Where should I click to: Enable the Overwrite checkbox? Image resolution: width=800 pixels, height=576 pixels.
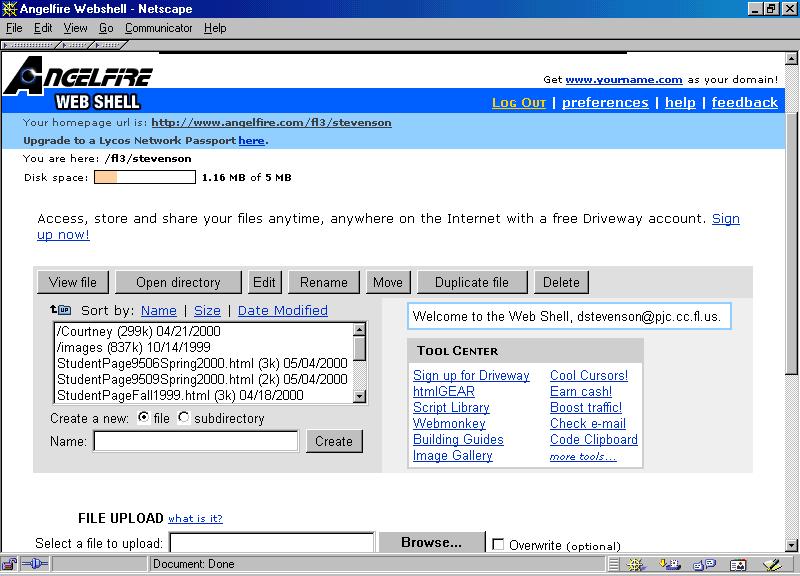pos(498,545)
